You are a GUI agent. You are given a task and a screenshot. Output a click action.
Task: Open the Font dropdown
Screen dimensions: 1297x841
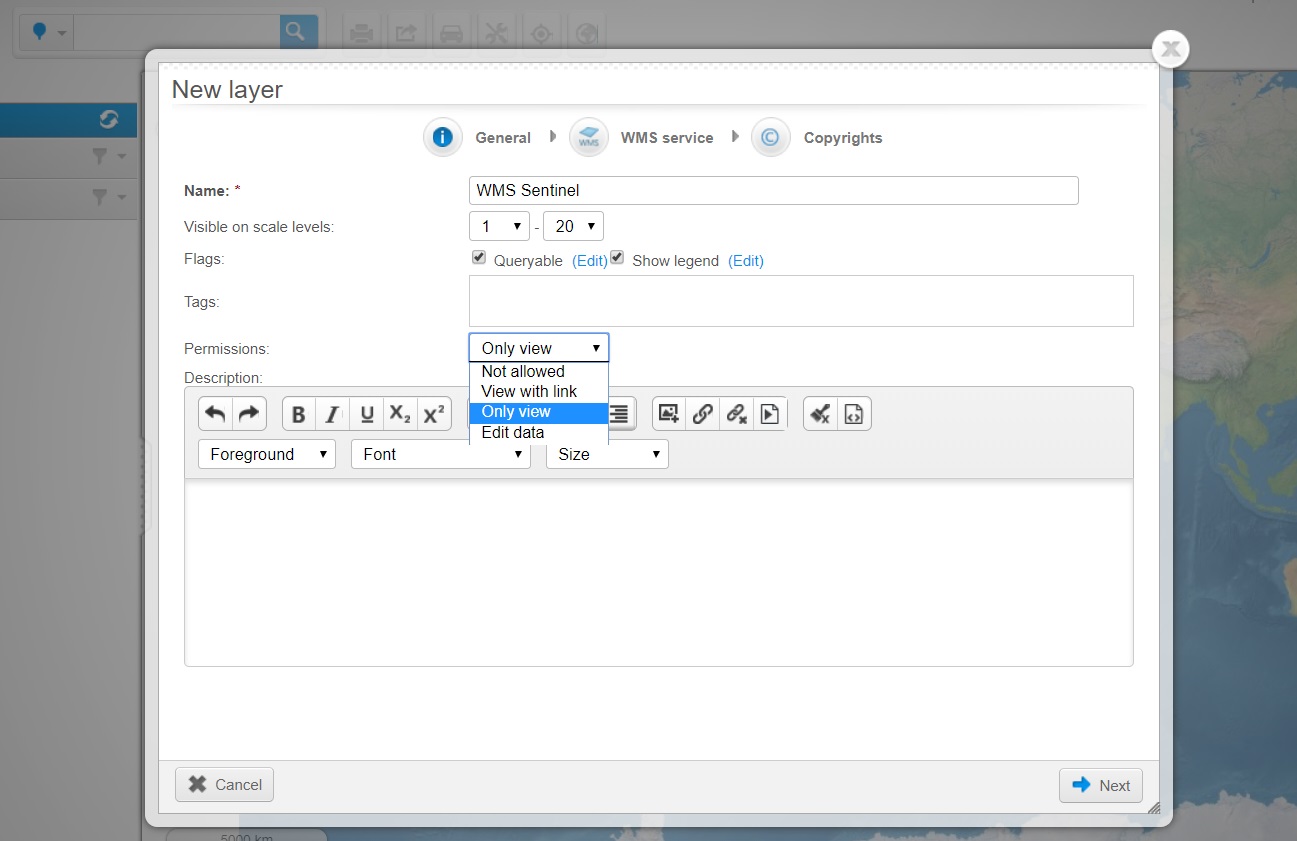pyautogui.click(x=441, y=454)
